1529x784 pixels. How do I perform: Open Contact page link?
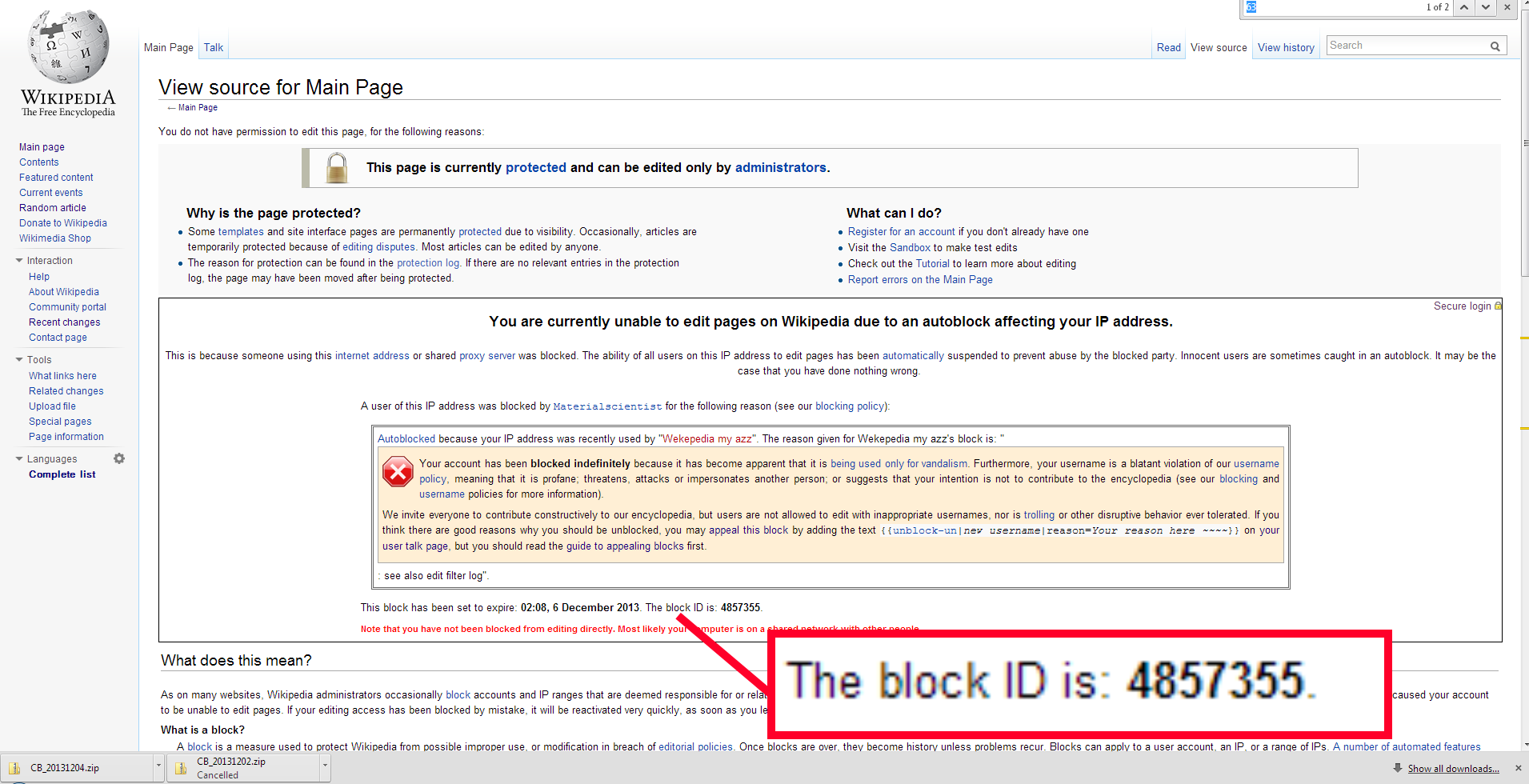(58, 338)
